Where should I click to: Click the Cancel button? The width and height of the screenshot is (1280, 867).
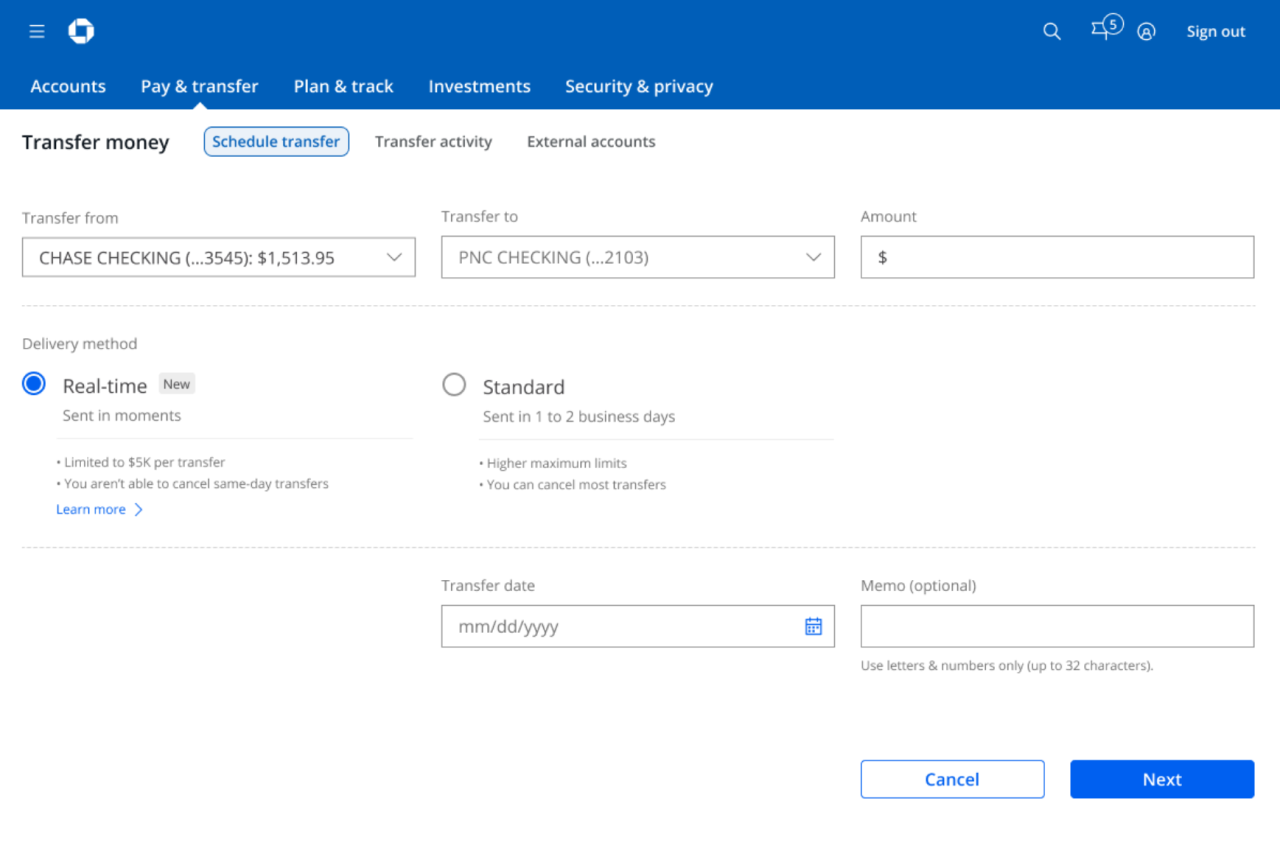952,779
